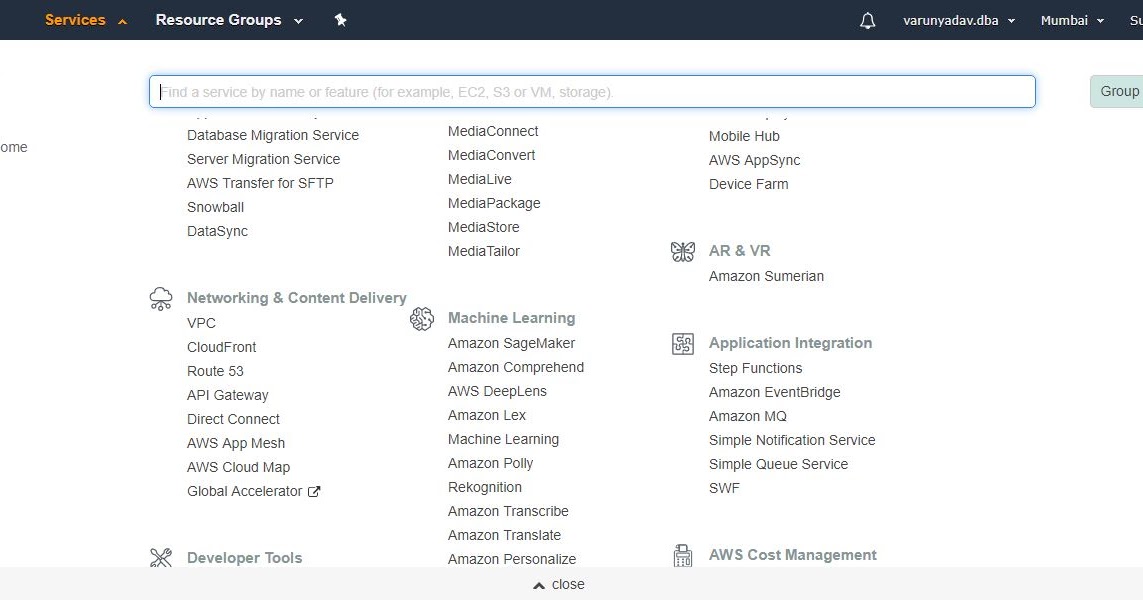Open the varunyadav.dba account dropdown
Screen dimensions: 1143x600
pyautogui.click(x=958, y=21)
